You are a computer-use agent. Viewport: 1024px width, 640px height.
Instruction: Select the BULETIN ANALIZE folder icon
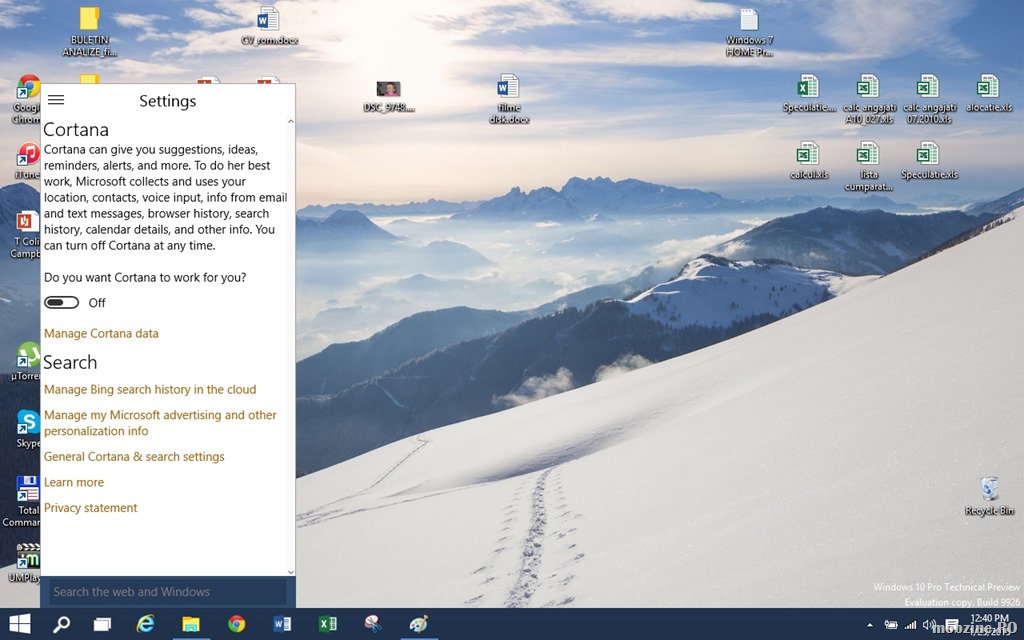pos(89,31)
